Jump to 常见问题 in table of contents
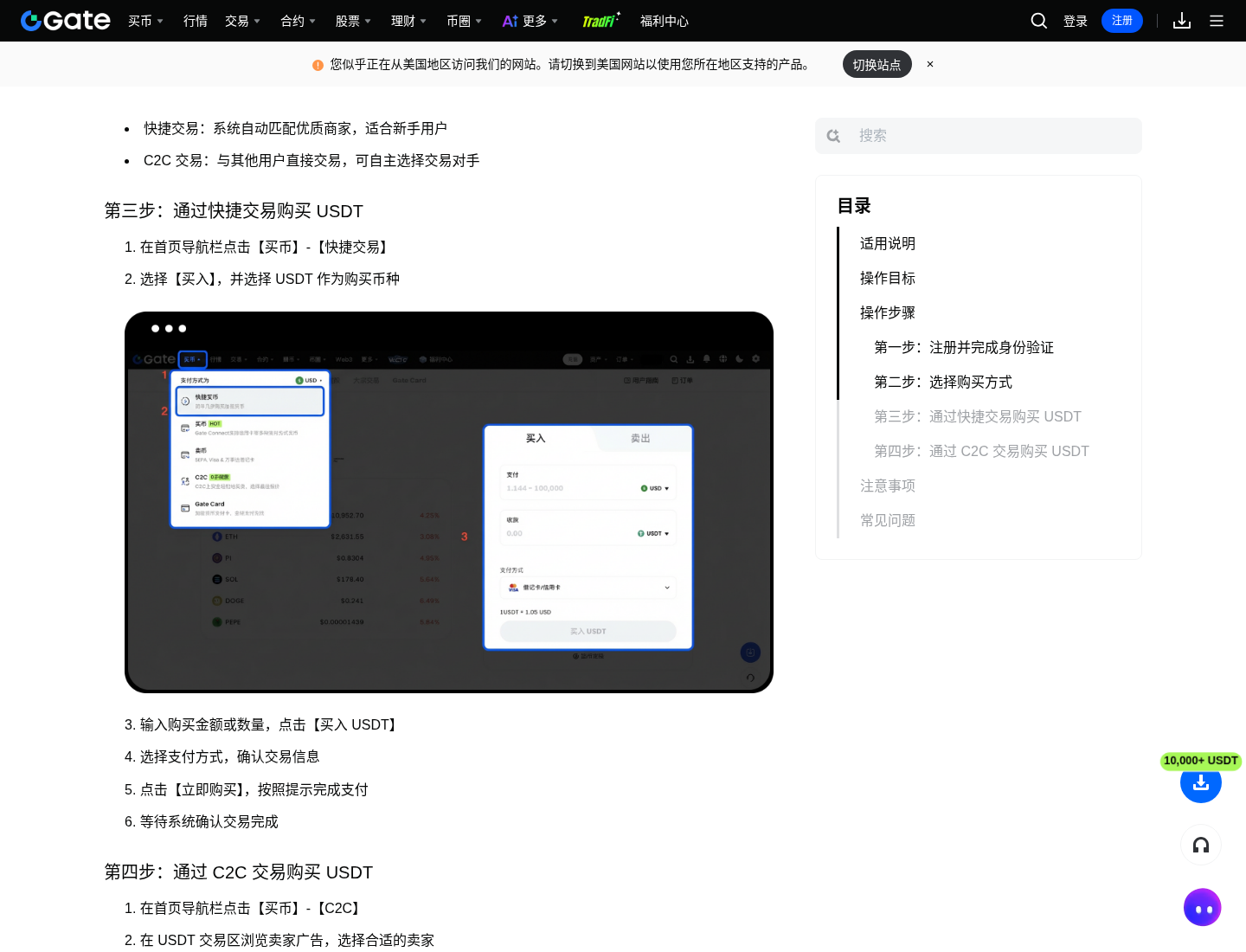This screenshot has height=952, width=1246. tap(888, 521)
